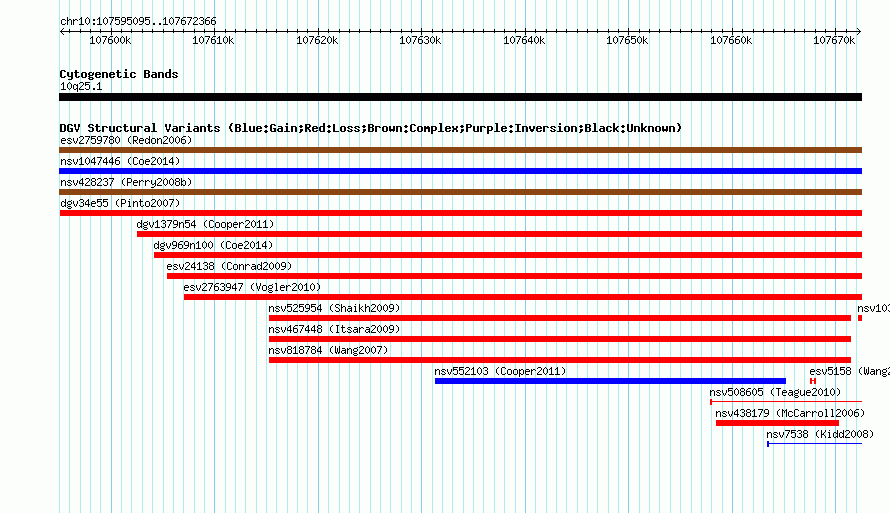Click the right arrow end of ruler
Image resolution: width=890 pixels, height=513 pixels.
click(x=859, y=32)
